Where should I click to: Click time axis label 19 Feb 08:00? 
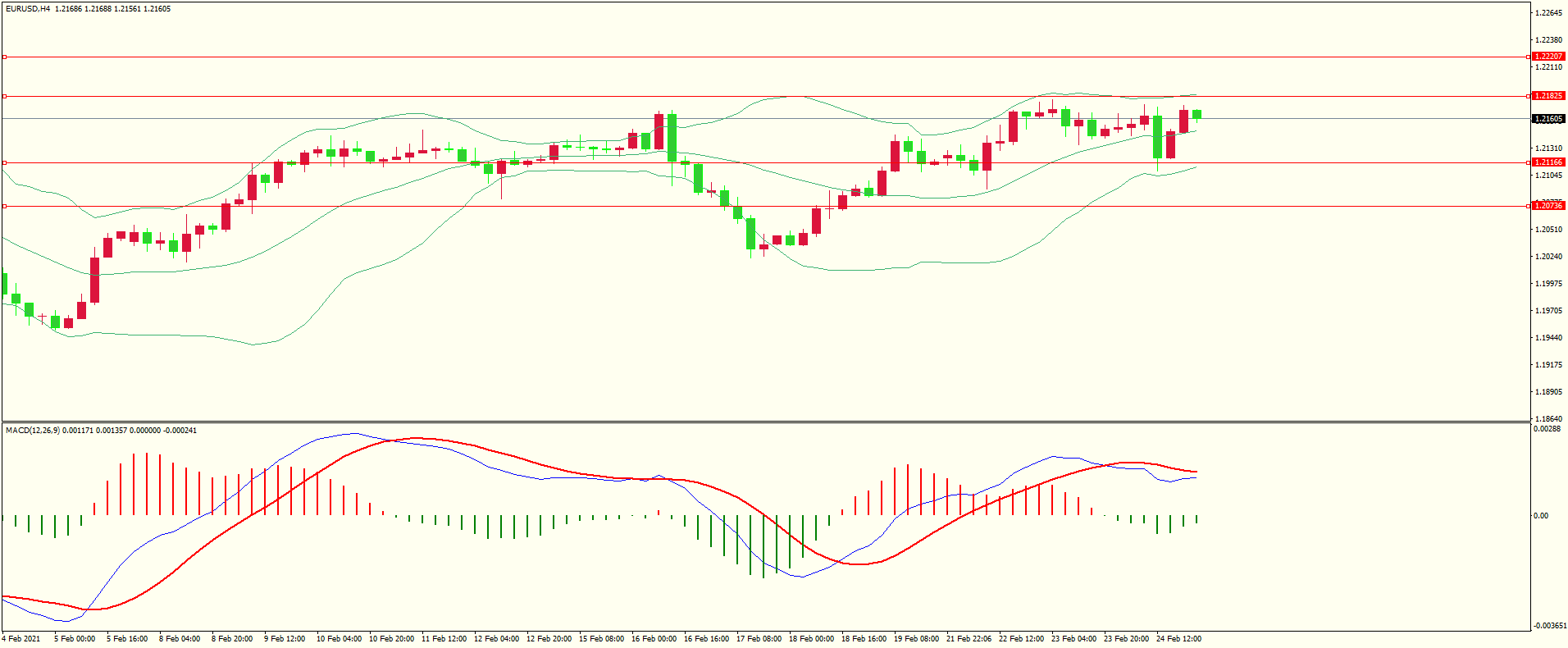916,639
